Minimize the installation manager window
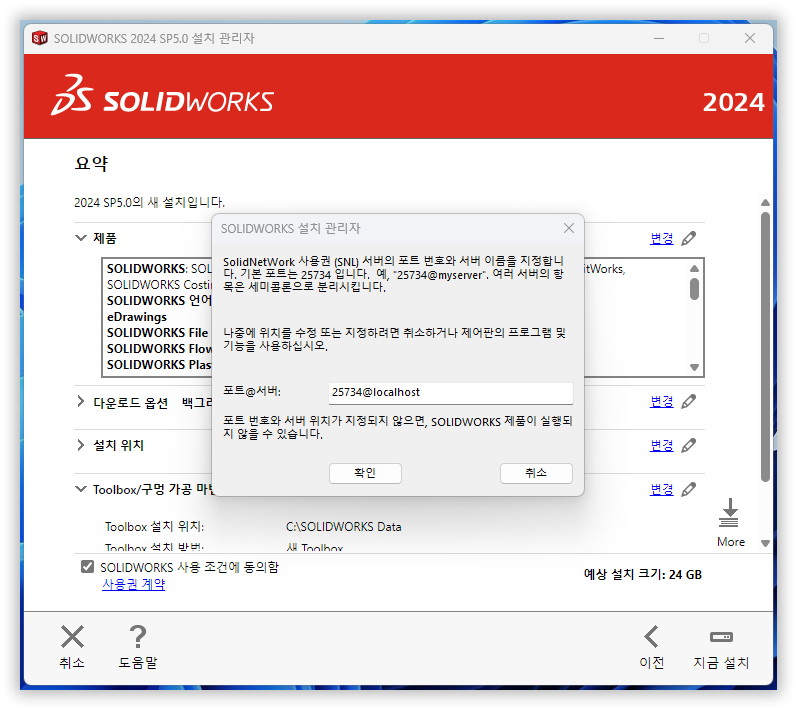The height and width of the screenshot is (710, 797). [x=659, y=38]
